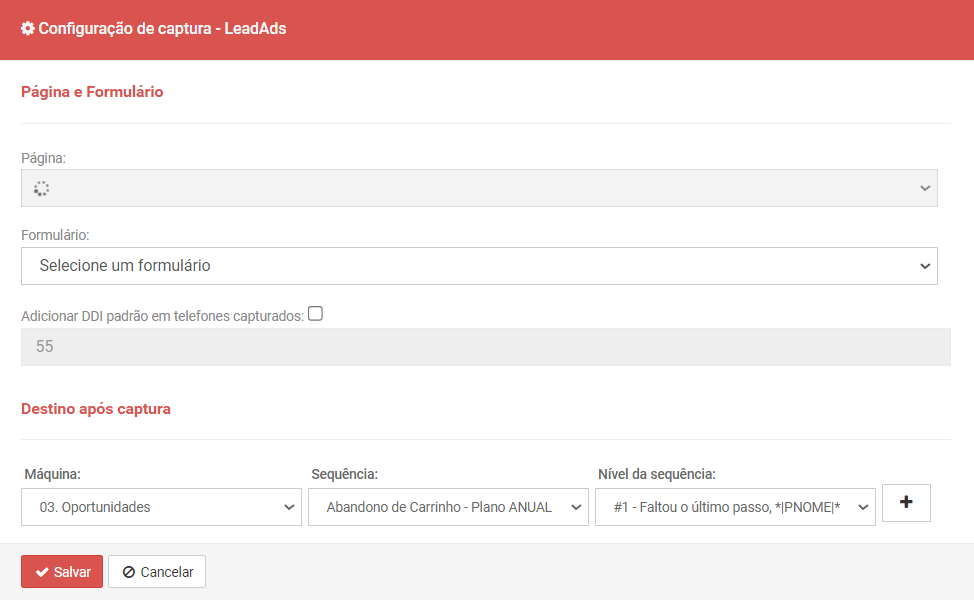Expand the Sequência dropdown with Abandono de Carrinho

click(448, 507)
